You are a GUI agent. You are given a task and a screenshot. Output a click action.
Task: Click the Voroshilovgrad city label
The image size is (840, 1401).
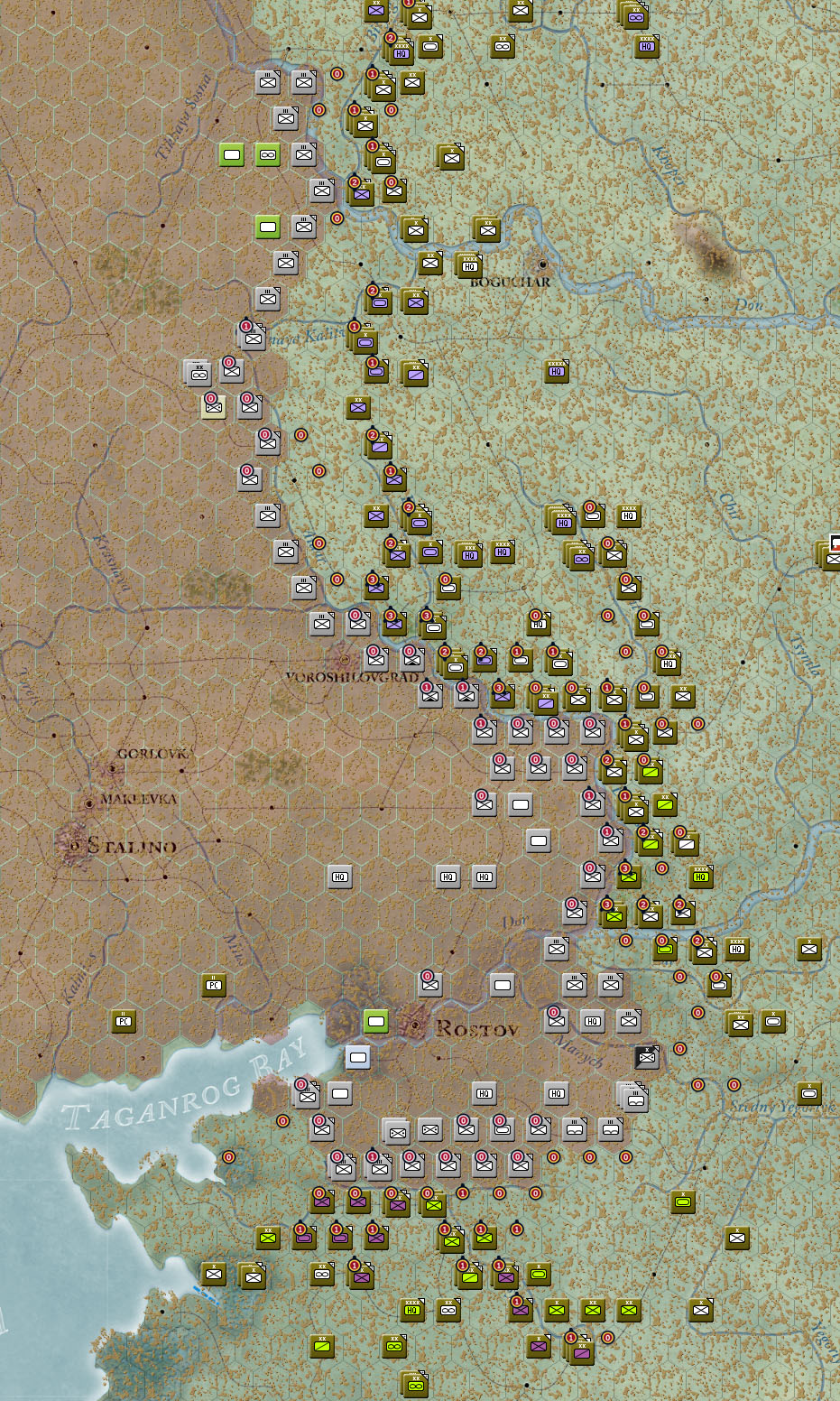tap(352, 677)
